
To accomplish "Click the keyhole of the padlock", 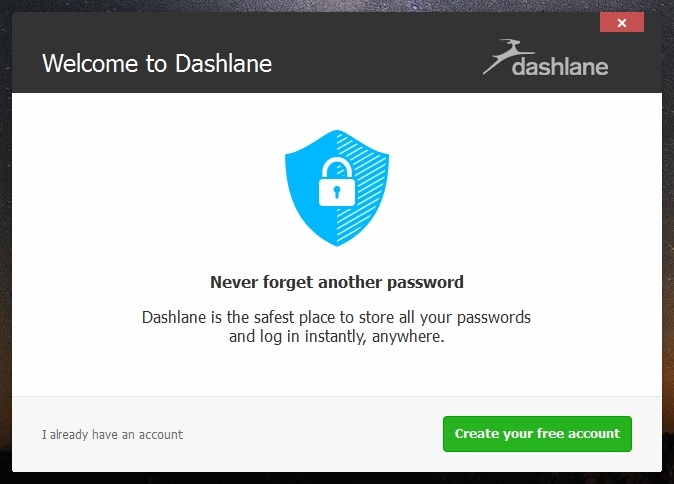I will tap(337, 192).
